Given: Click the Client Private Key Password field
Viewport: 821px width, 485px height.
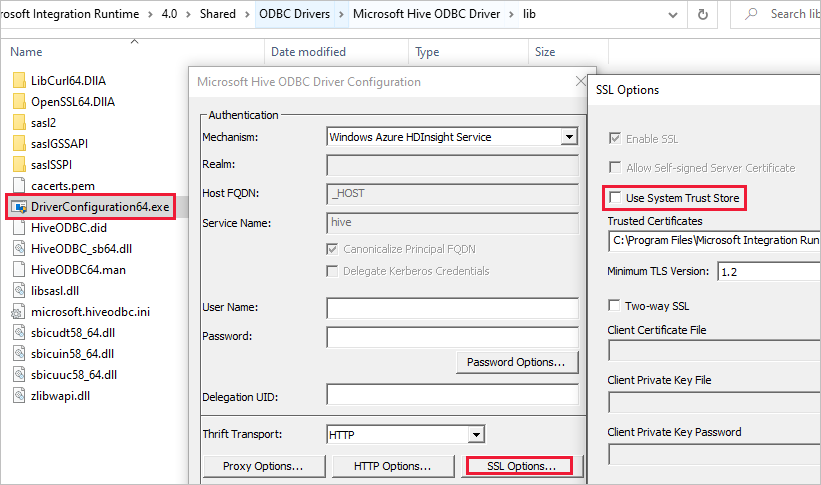Looking at the screenshot, I should pyautogui.click(x=714, y=454).
